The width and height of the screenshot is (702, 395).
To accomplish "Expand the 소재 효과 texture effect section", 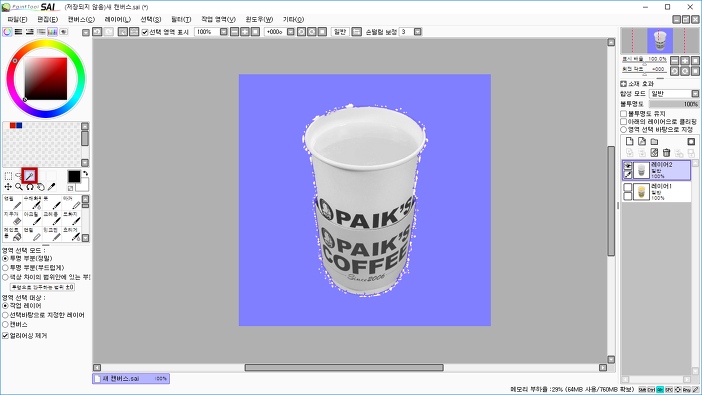I will pos(623,84).
